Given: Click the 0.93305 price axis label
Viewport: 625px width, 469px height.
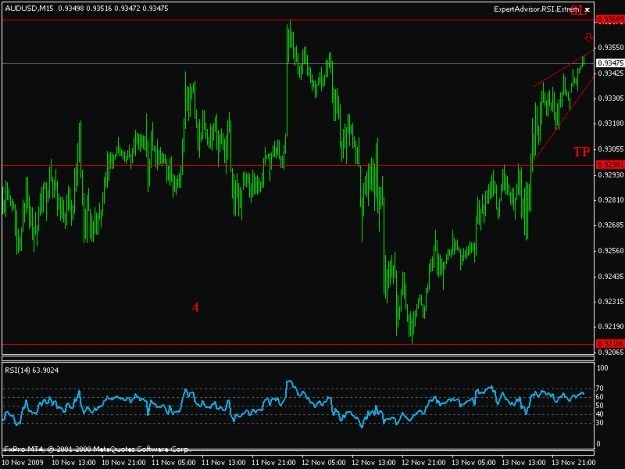Looking at the screenshot, I should pos(611,98).
